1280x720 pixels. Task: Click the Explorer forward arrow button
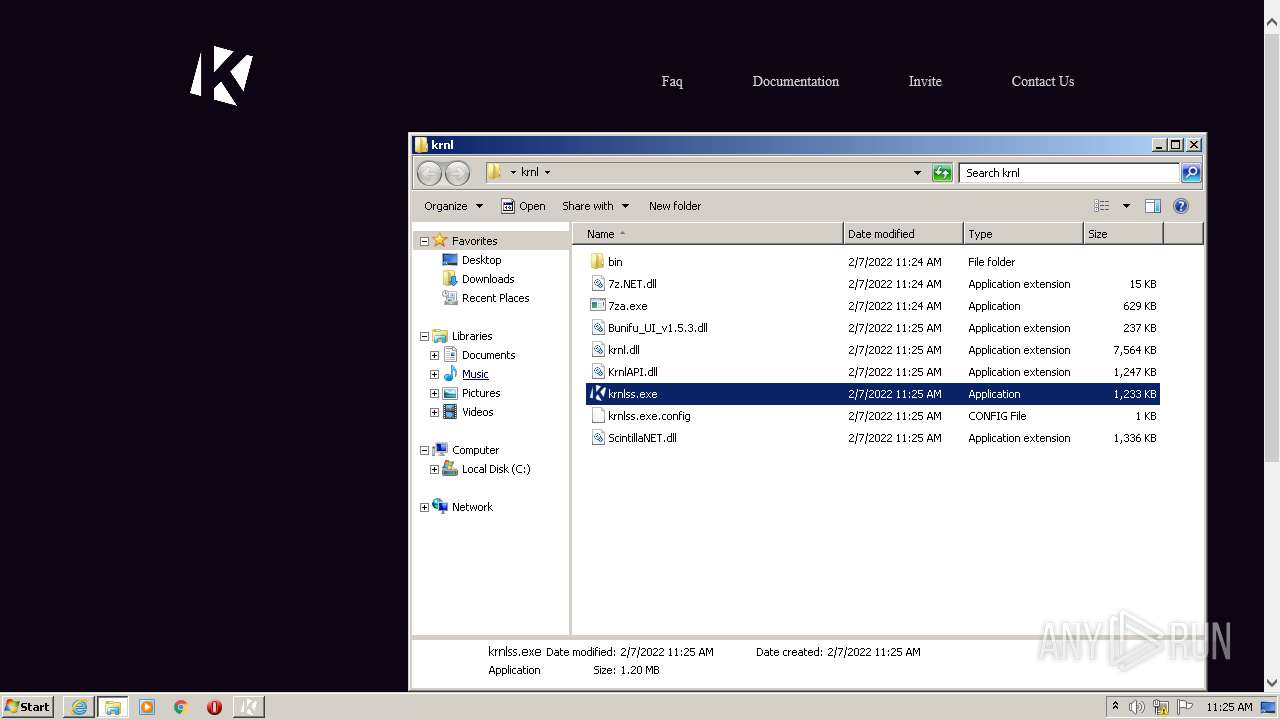(x=457, y=173)
